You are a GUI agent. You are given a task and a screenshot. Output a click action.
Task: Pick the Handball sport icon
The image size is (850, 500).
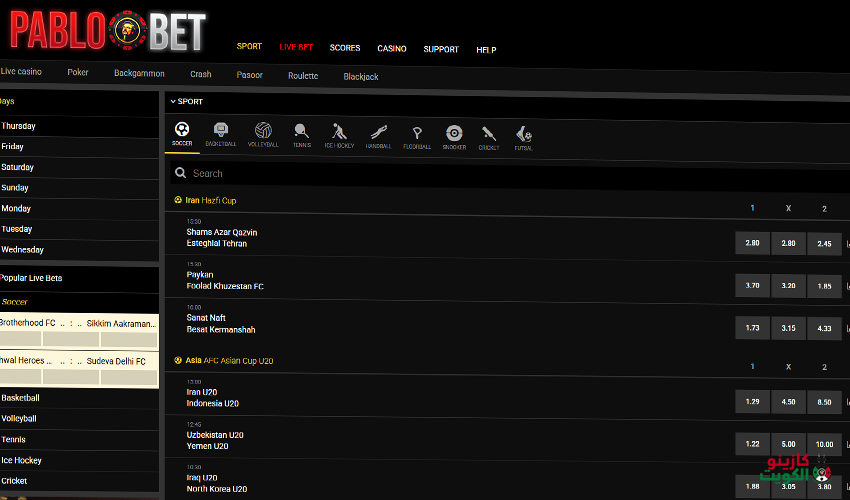(378, 134)
